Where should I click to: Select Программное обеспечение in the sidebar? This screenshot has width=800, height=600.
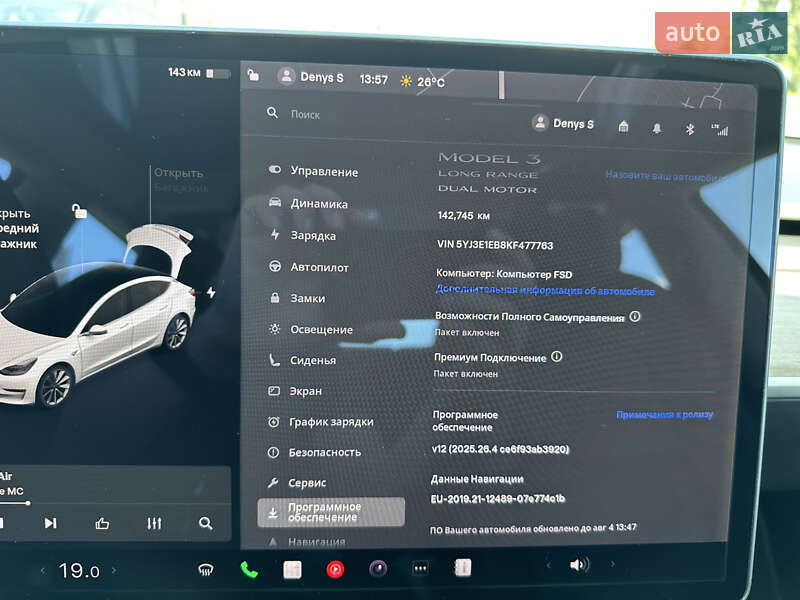click(x=325, y=513)
